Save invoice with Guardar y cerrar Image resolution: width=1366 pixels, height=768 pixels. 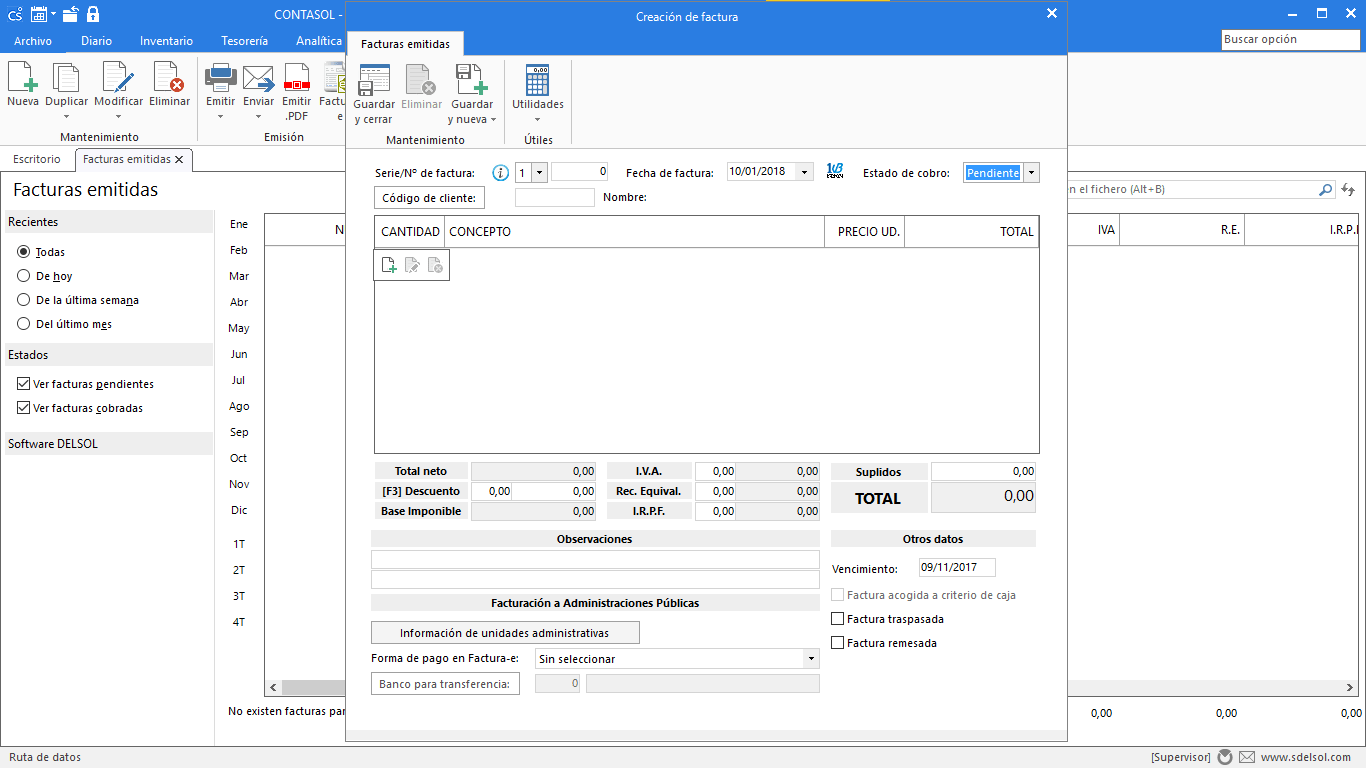[x=374, y=80]
